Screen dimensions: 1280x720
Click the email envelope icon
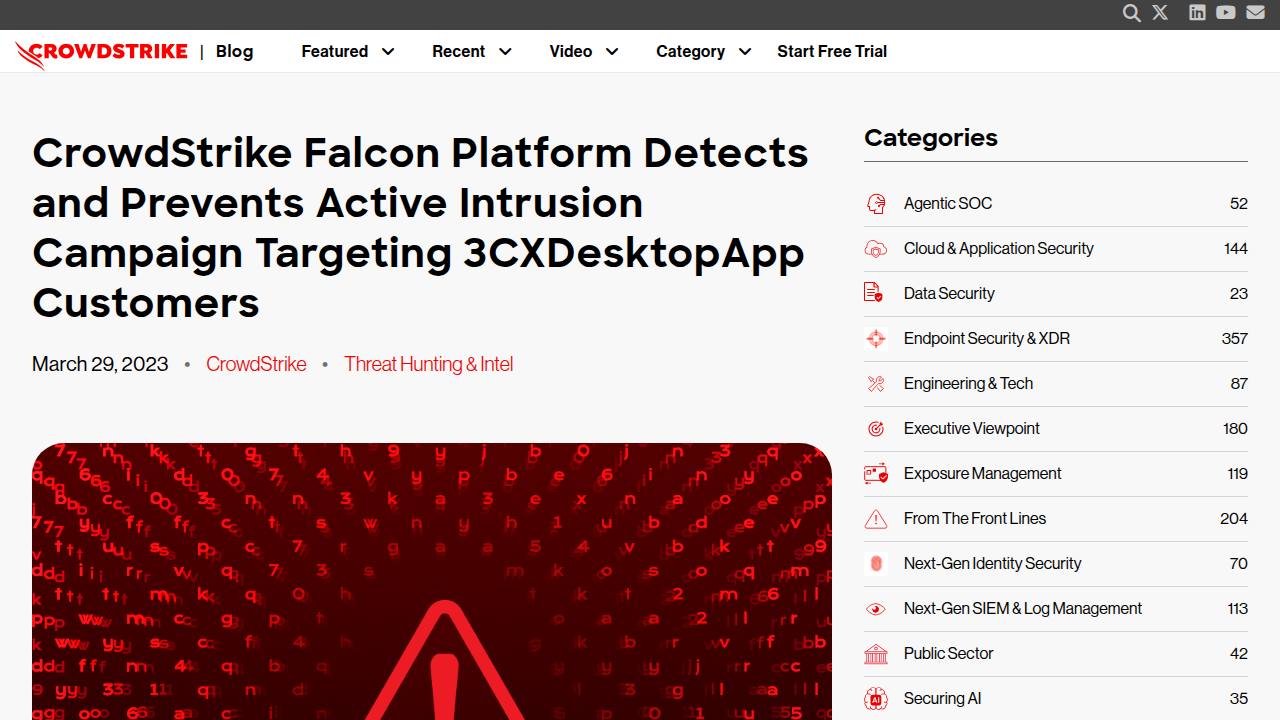[1256, 13]
